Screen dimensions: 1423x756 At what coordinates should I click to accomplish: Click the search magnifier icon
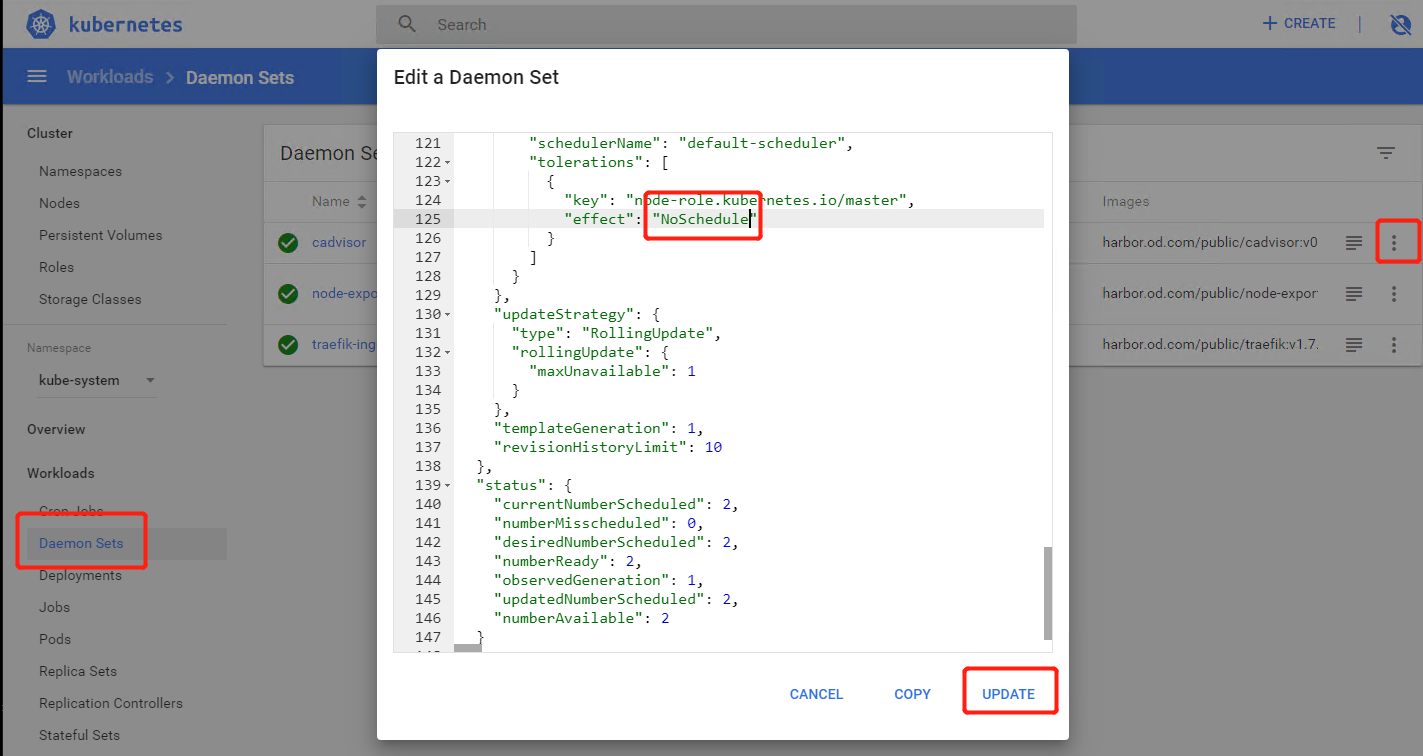(406, 24)
